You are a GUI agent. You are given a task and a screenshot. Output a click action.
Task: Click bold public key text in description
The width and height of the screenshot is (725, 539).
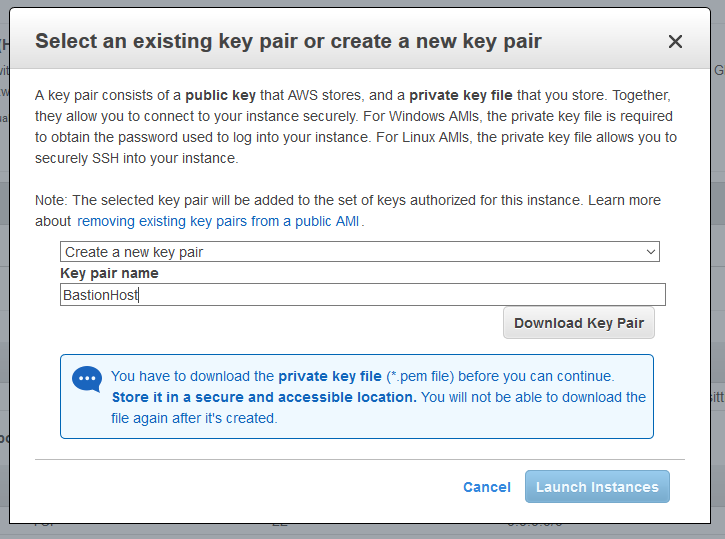(x=220, y=95)
